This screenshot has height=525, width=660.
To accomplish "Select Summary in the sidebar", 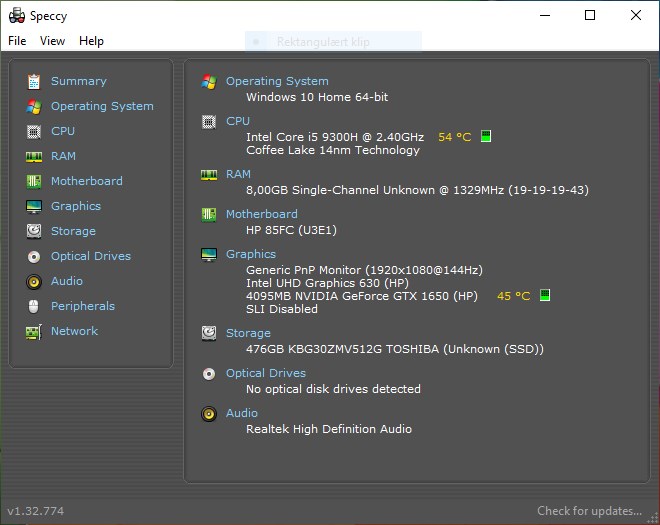I will point(79,81).
